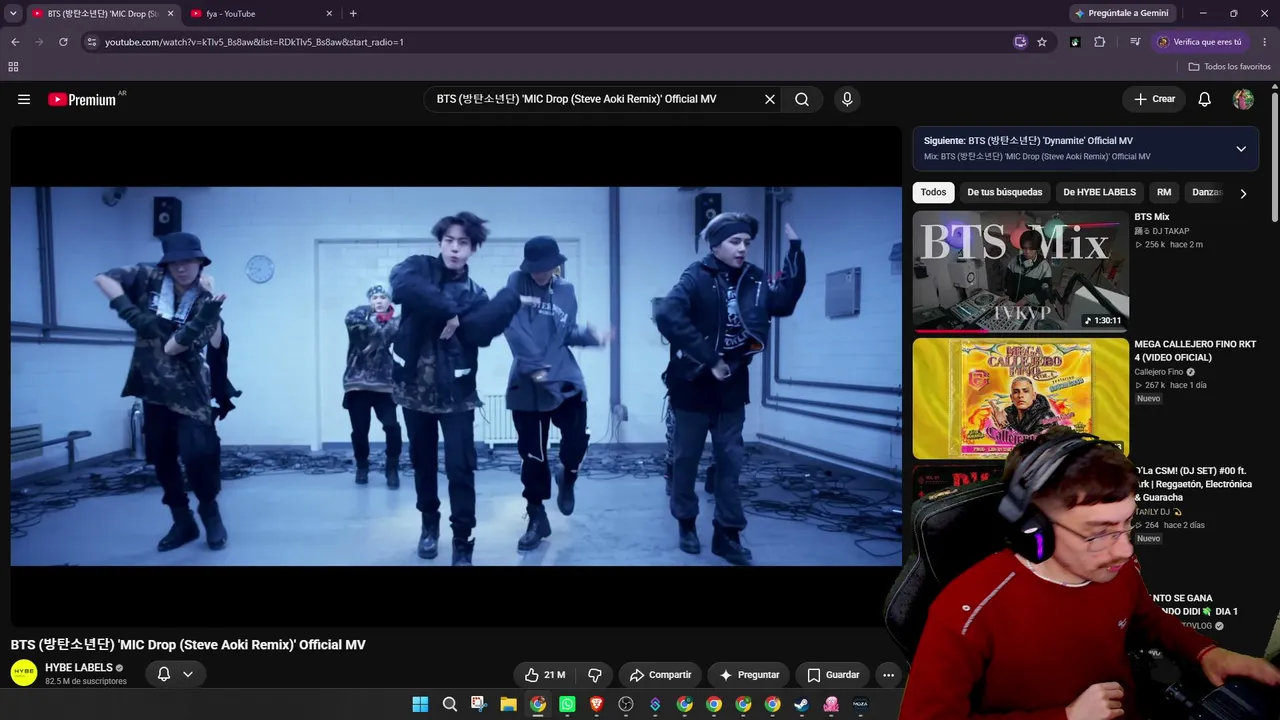Open the HYBE LABELS channel link
The width and height of the screenshot is (1280, 720).
pyautogui.click(x=79, y=667)
